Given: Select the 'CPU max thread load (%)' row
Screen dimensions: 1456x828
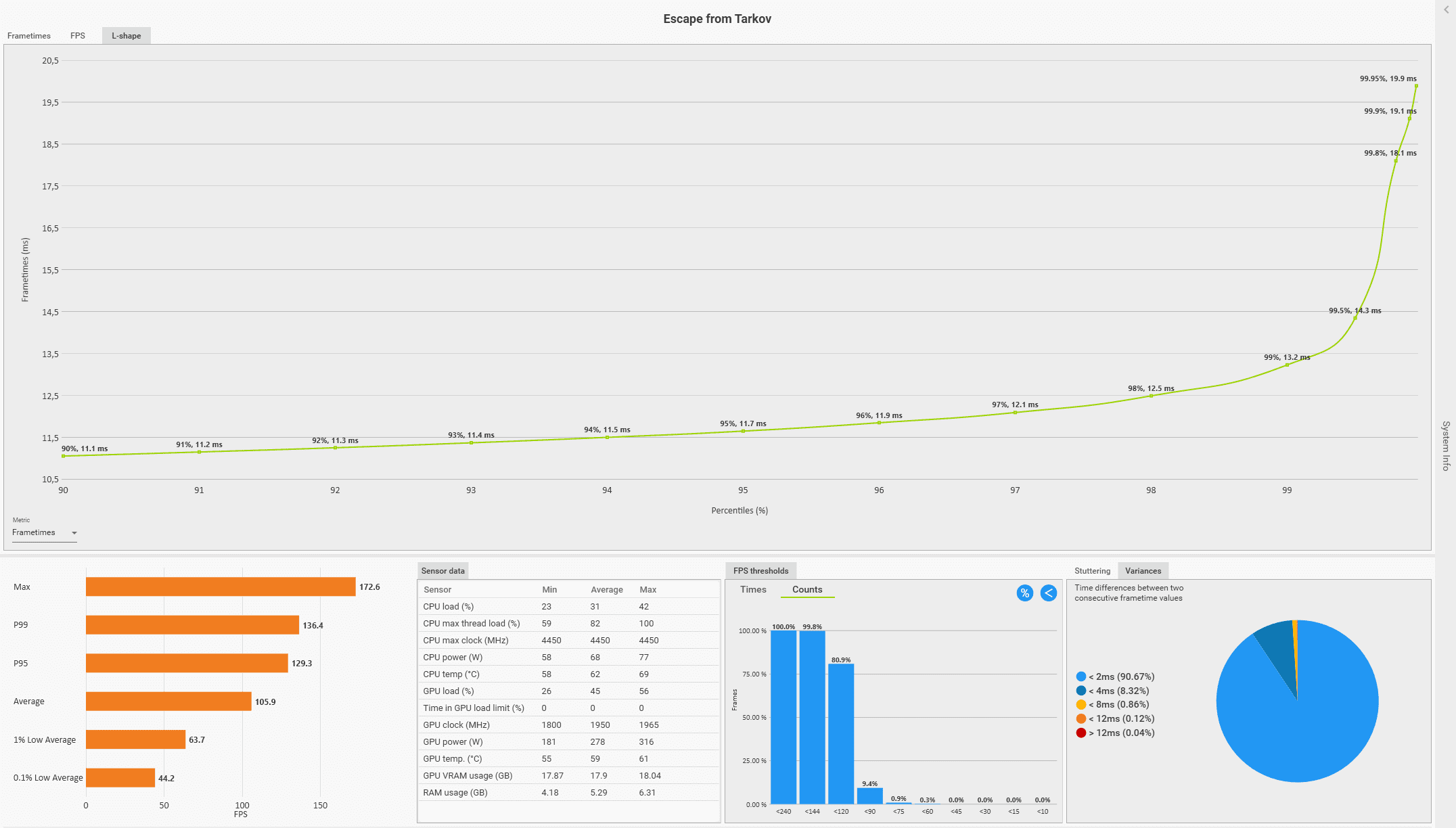Looking at the screenshot, I should [x=568, y=624].
